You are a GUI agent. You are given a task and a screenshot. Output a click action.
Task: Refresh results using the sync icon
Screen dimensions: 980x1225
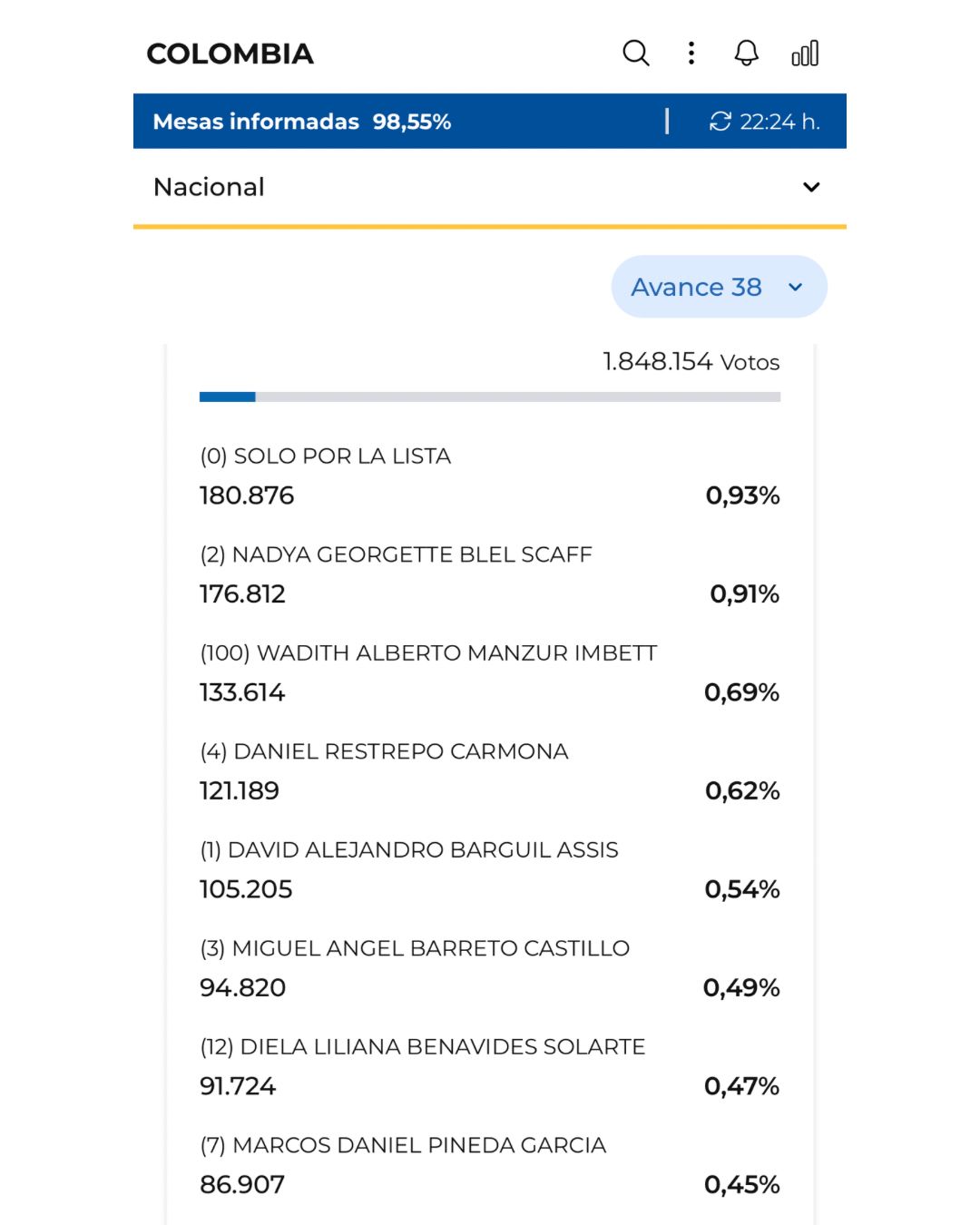coord(720,122)
